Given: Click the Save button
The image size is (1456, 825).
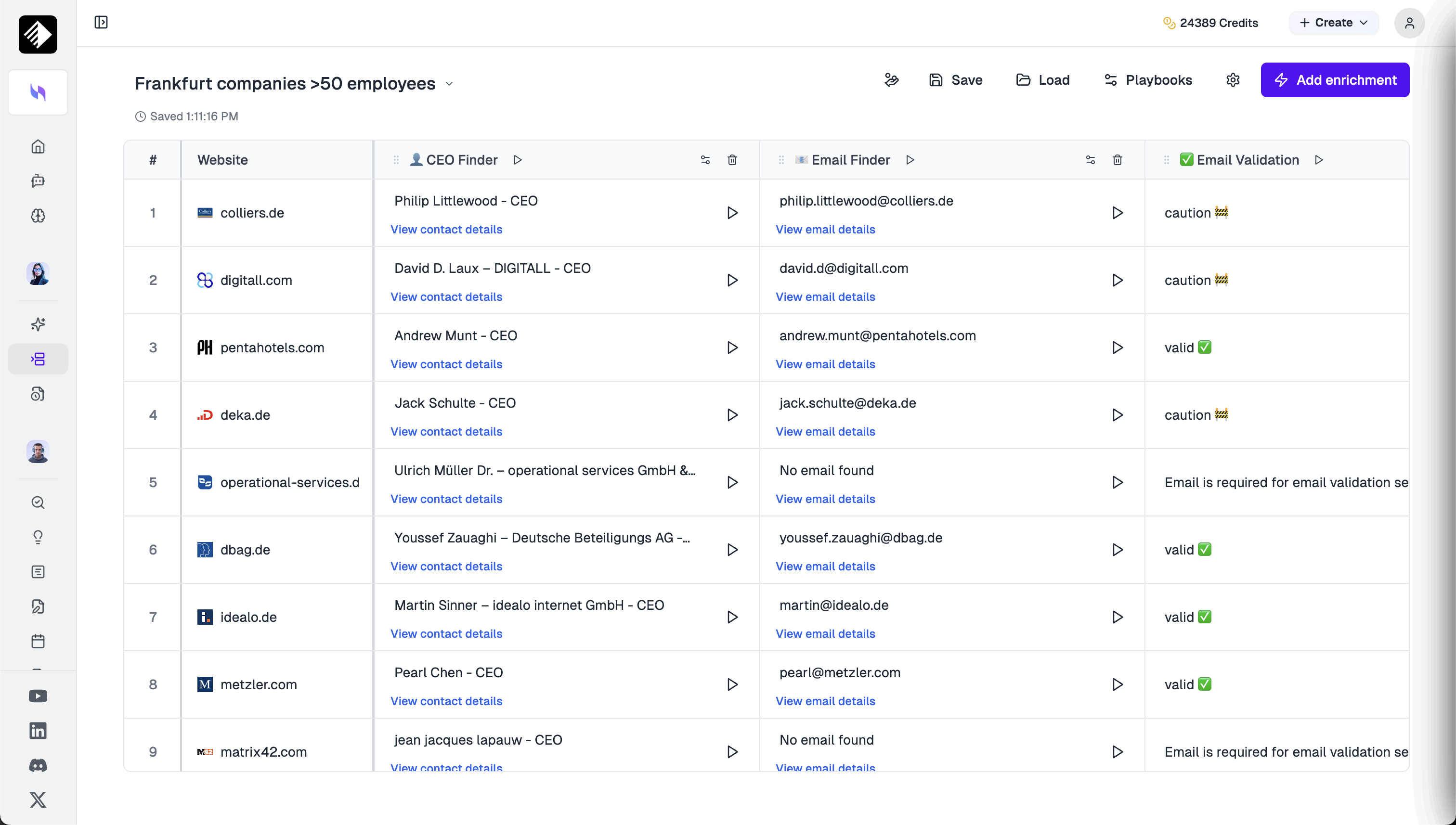Looking at the screenshot, I should coord(956,80).
